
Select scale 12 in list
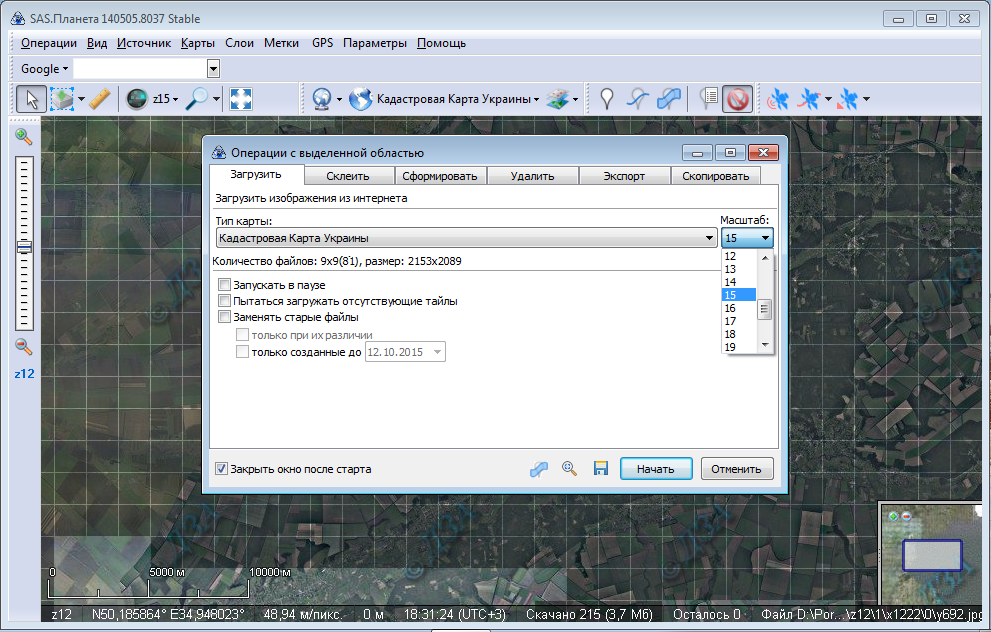point(738,256)
